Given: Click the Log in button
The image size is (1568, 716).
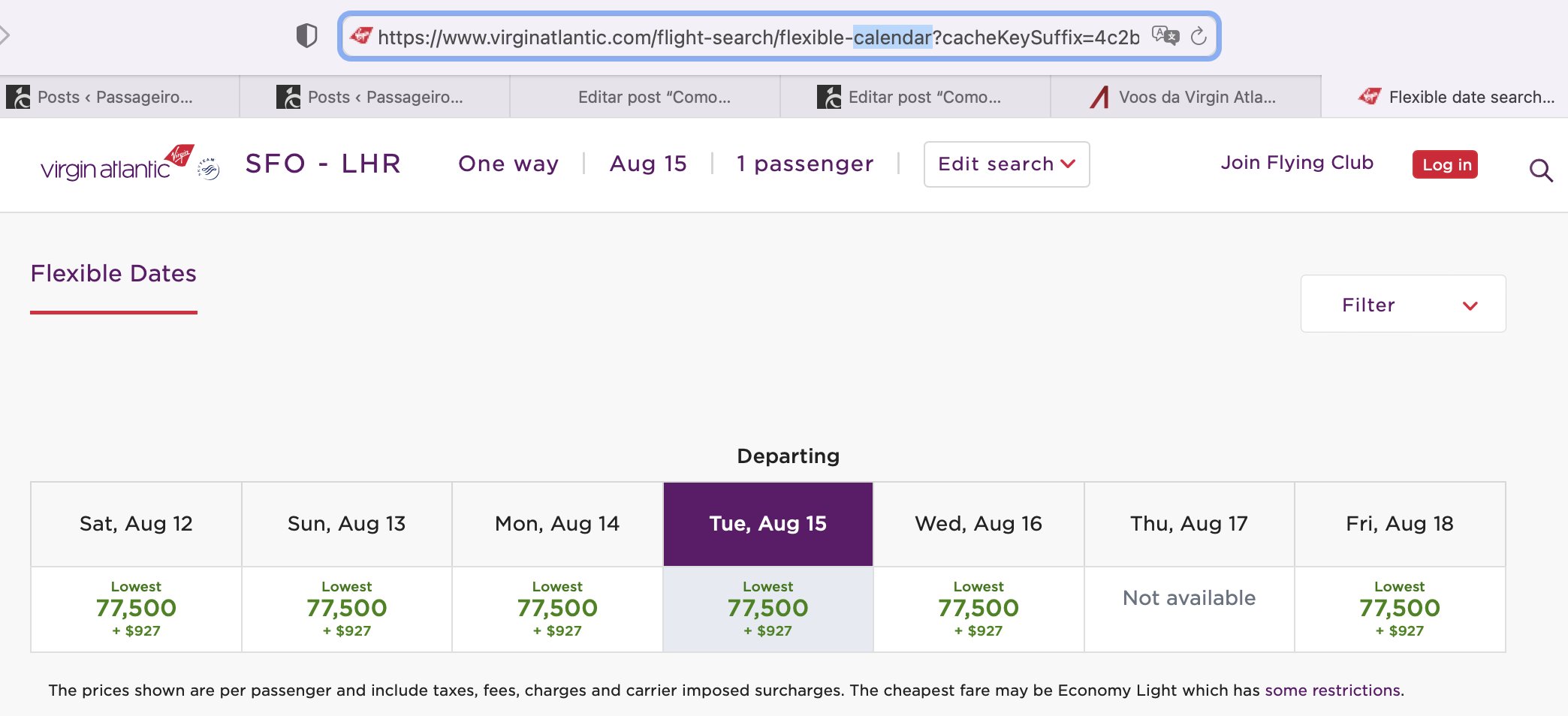Looking at the screenshot, I should pos(1445,164).
